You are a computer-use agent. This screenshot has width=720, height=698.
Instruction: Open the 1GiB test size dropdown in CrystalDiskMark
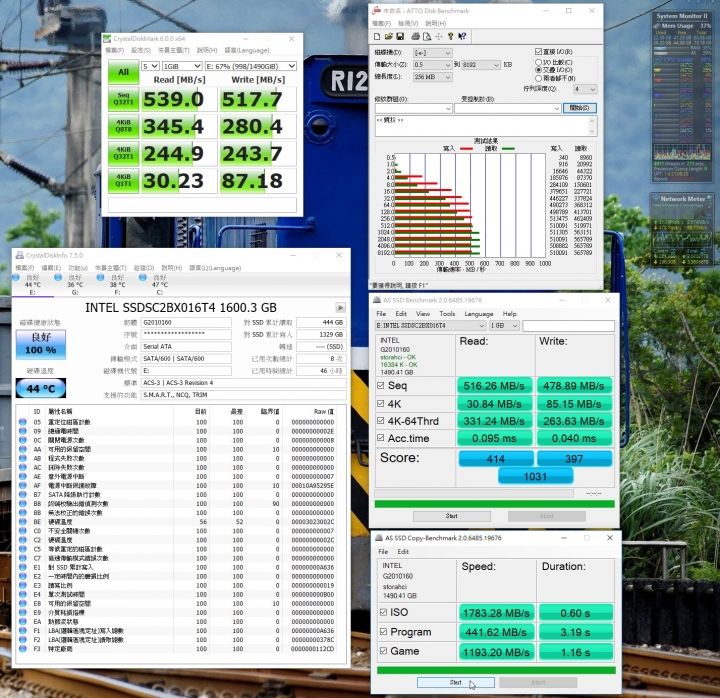[182, 66]
